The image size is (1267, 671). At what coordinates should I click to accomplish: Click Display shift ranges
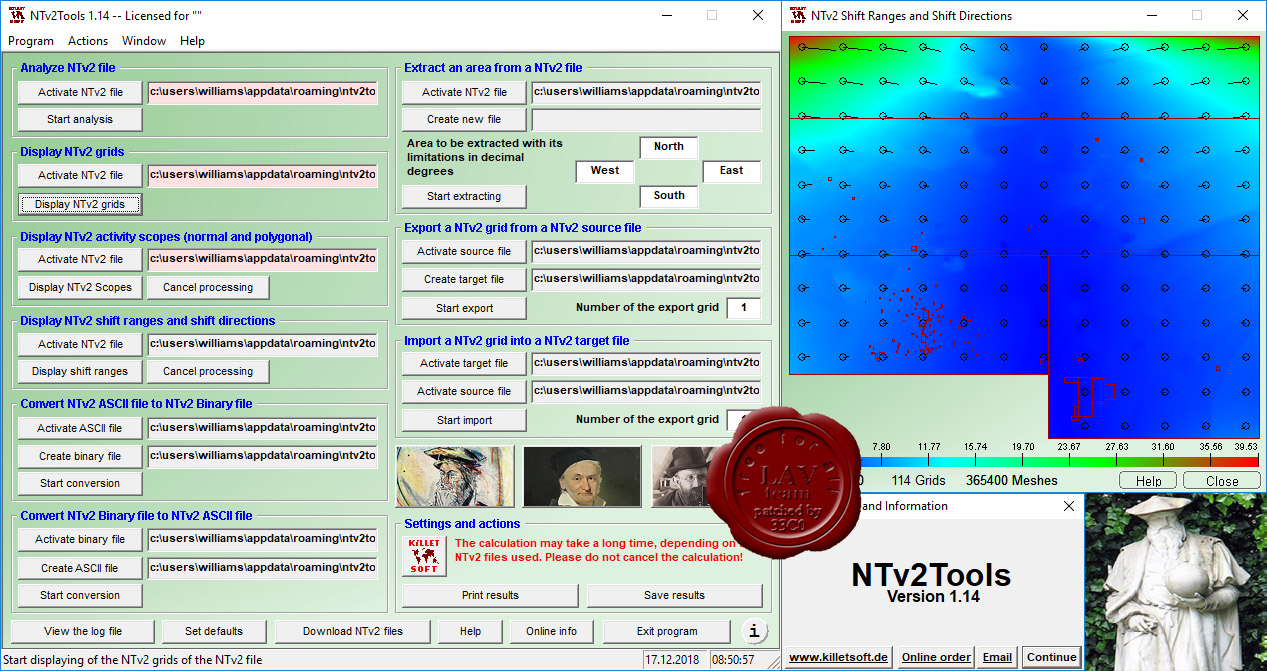[x=80, y=371]
